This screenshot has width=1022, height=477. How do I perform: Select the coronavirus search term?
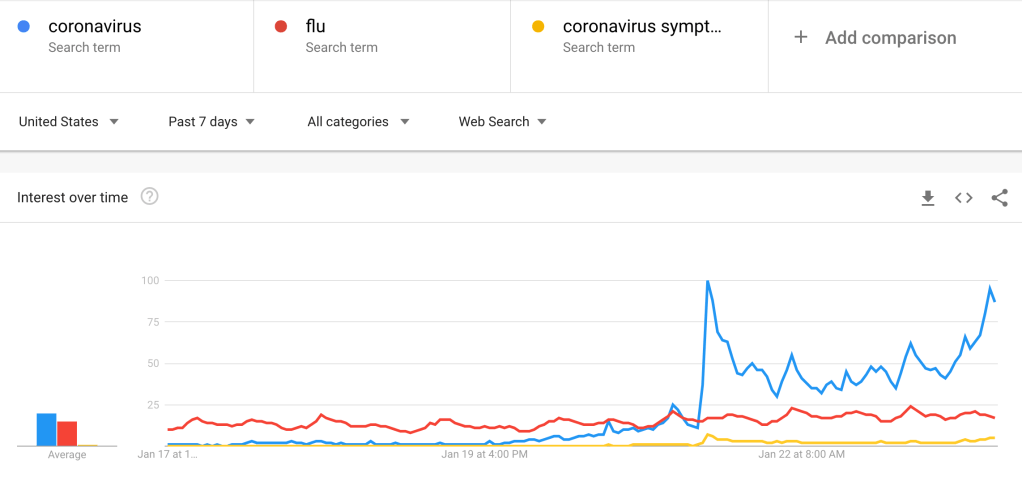pyautogui.click(x=95, y=27)
